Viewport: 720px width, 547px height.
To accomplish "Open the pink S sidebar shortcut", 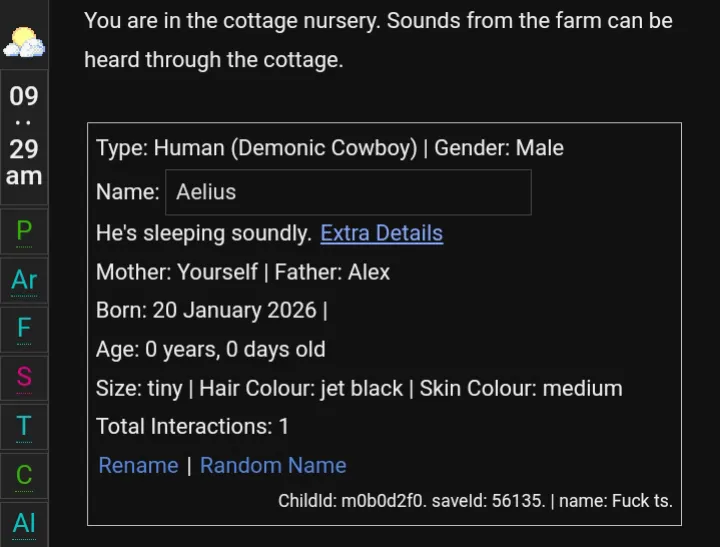I will pos(24,377).
